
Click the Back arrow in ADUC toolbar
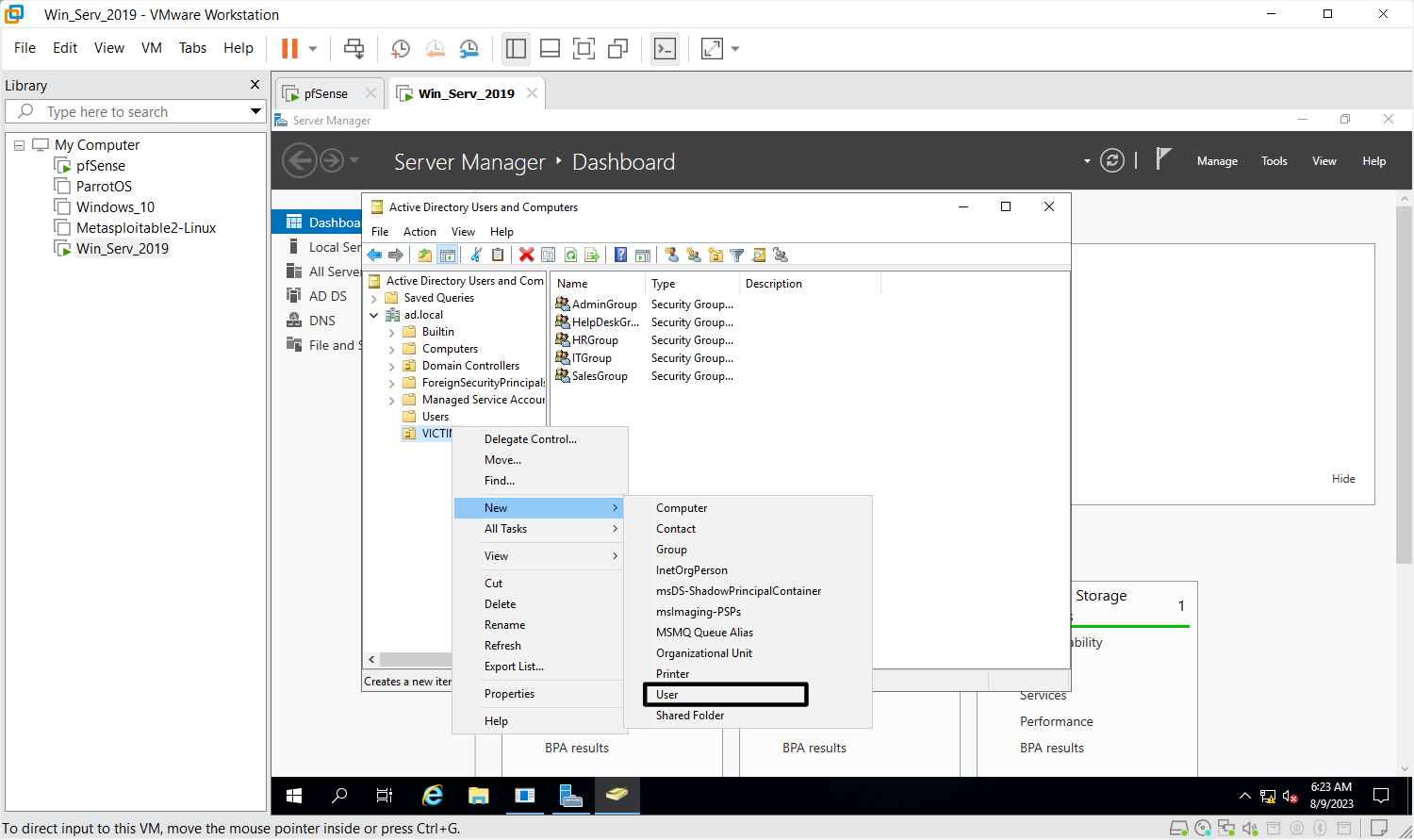click(374, 255)
